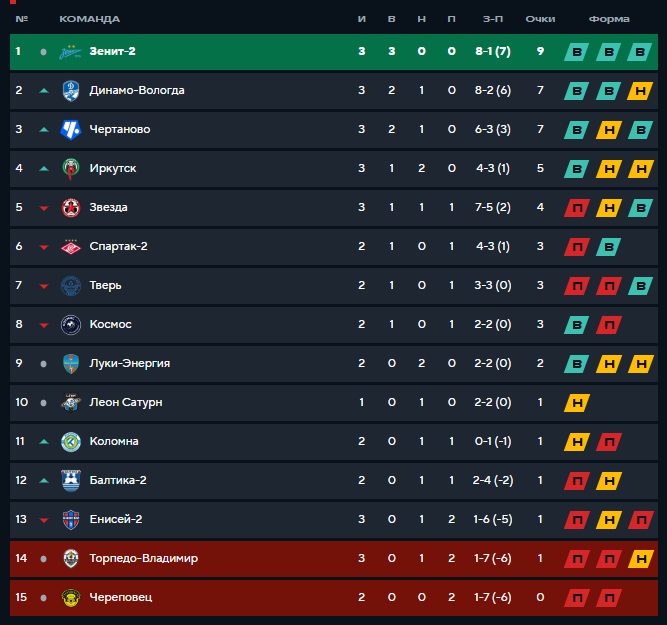The image size is (667, 625).
Task: Click Zvezda's red П form badge
Action: tap(577, 208)
